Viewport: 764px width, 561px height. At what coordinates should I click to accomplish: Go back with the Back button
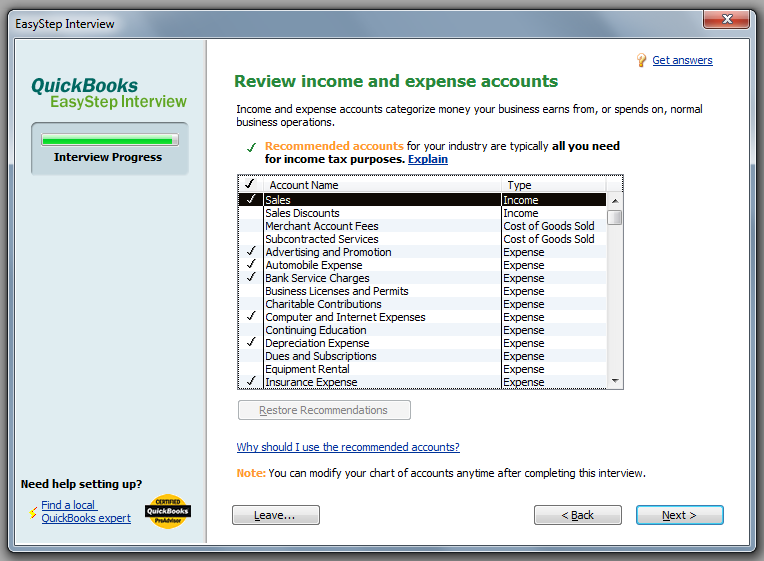[x=578, y=515]
